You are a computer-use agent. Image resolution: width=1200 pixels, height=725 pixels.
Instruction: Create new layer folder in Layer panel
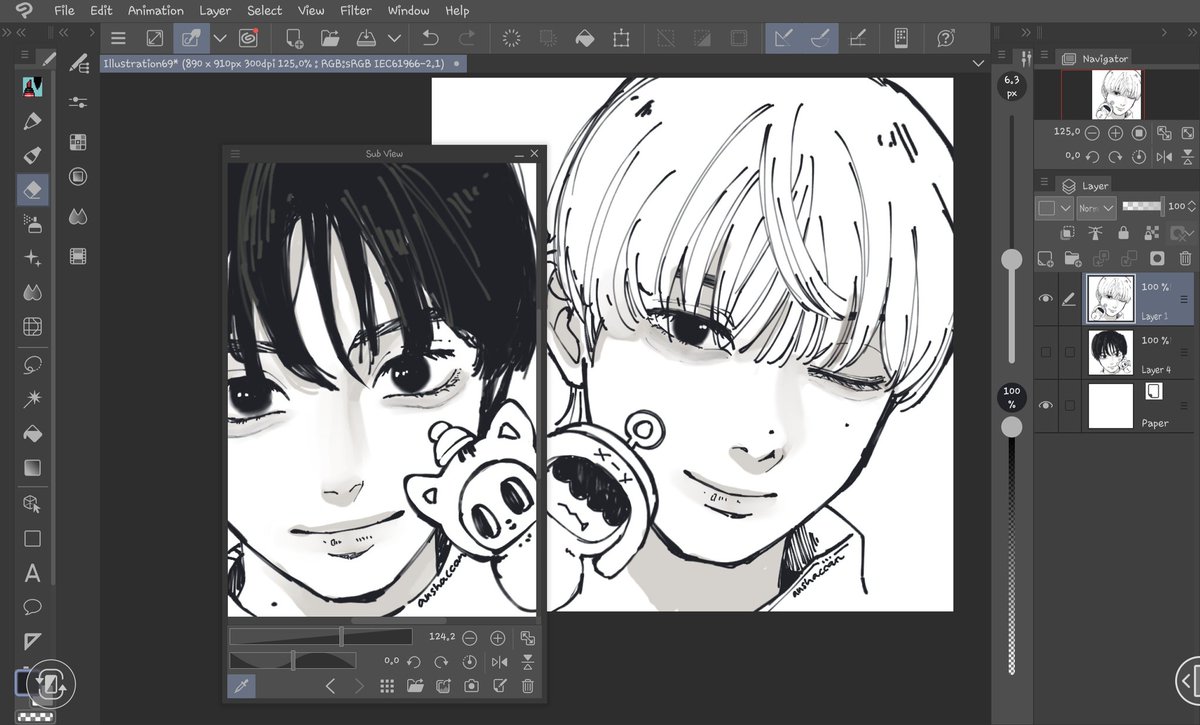pos(1073,258)
